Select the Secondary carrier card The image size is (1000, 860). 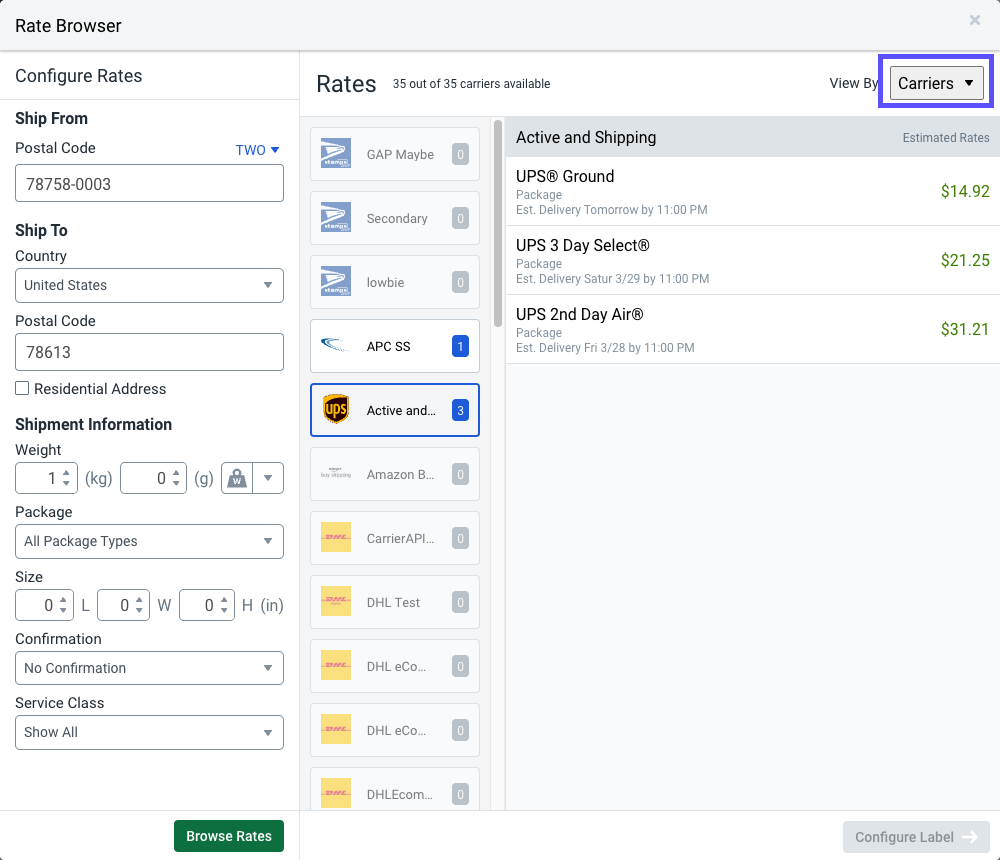(x=395, y=218)
